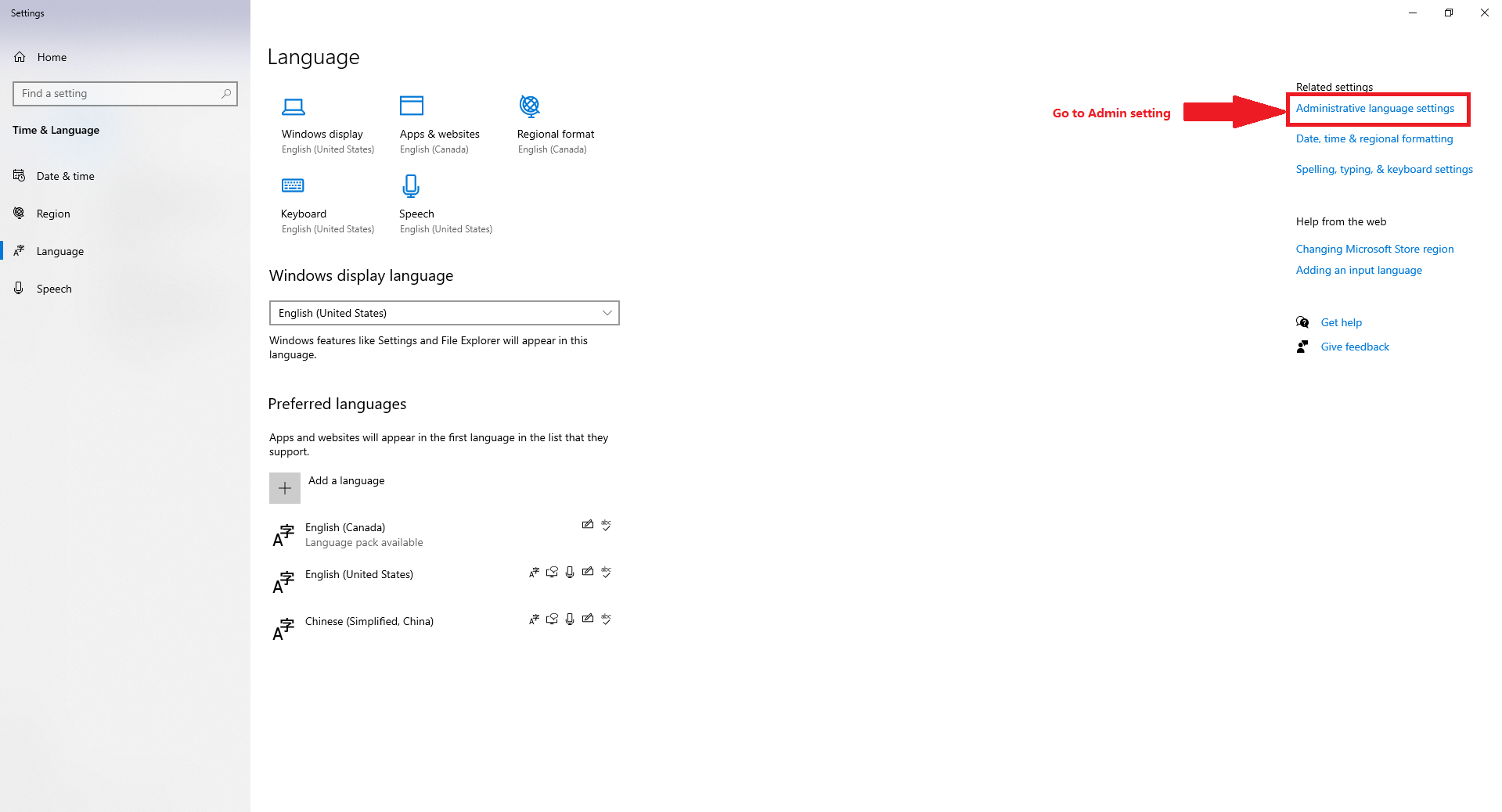Screen dimensions: 1502x812
Task: Click speech recognition microphone icon on English (United States) row
Action: click(570, 572)
